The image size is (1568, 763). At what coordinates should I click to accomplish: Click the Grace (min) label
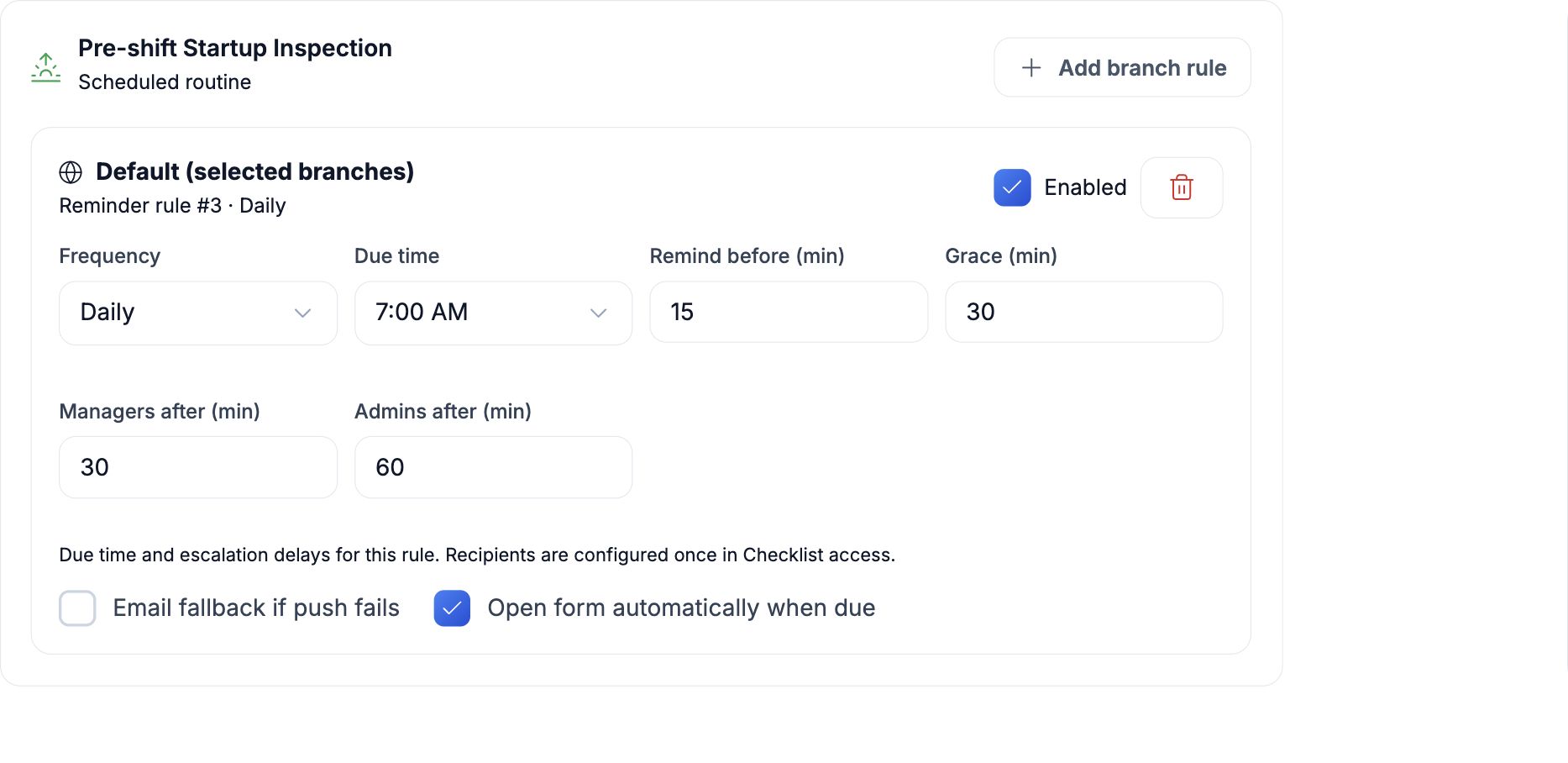point(1001,256)
